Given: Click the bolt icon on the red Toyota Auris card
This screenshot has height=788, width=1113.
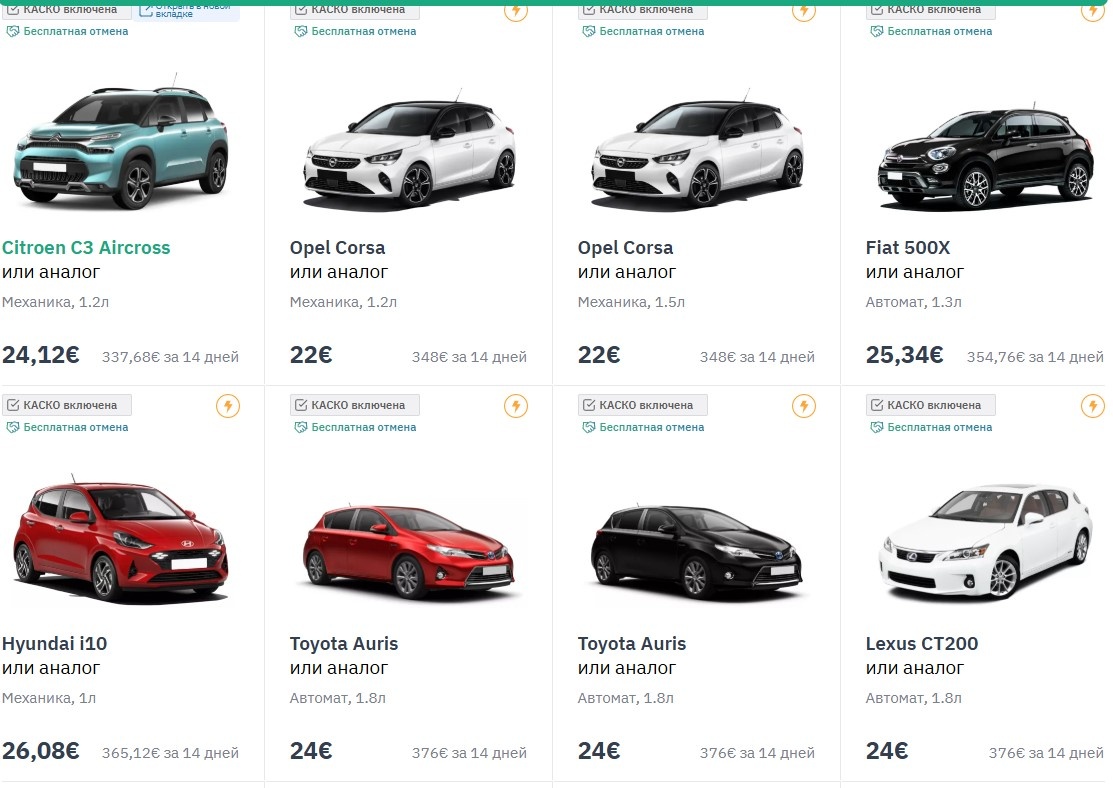Looking at the screenshot, I should [x=516, y=406].
